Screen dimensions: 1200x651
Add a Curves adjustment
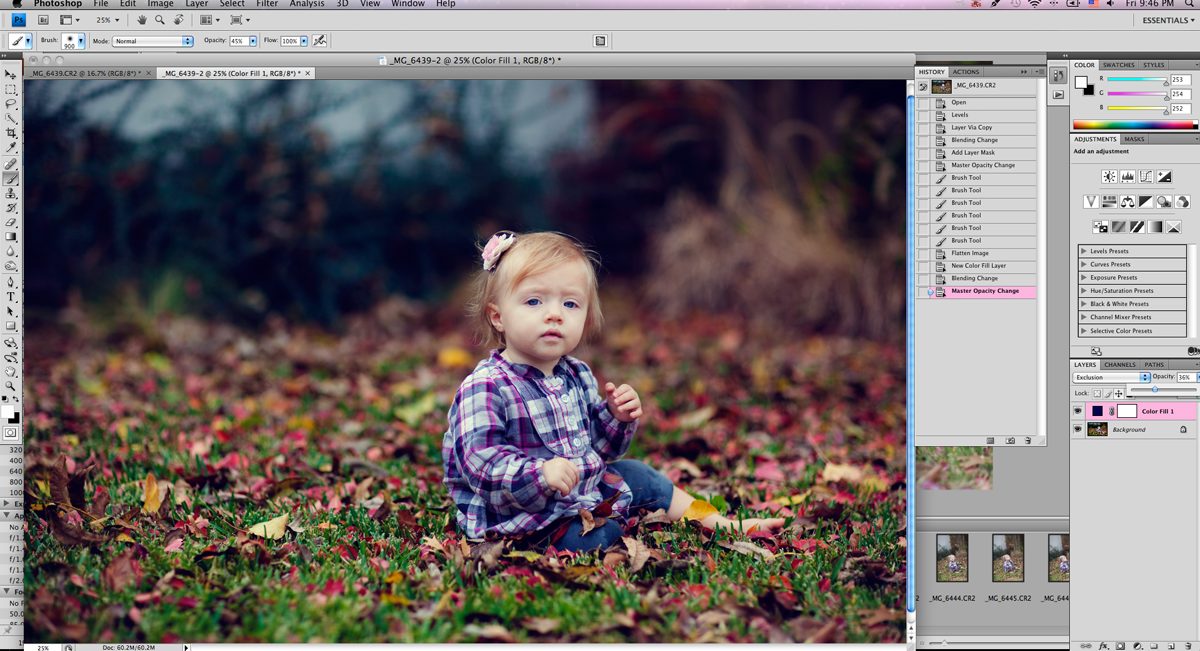point(1146,176)
